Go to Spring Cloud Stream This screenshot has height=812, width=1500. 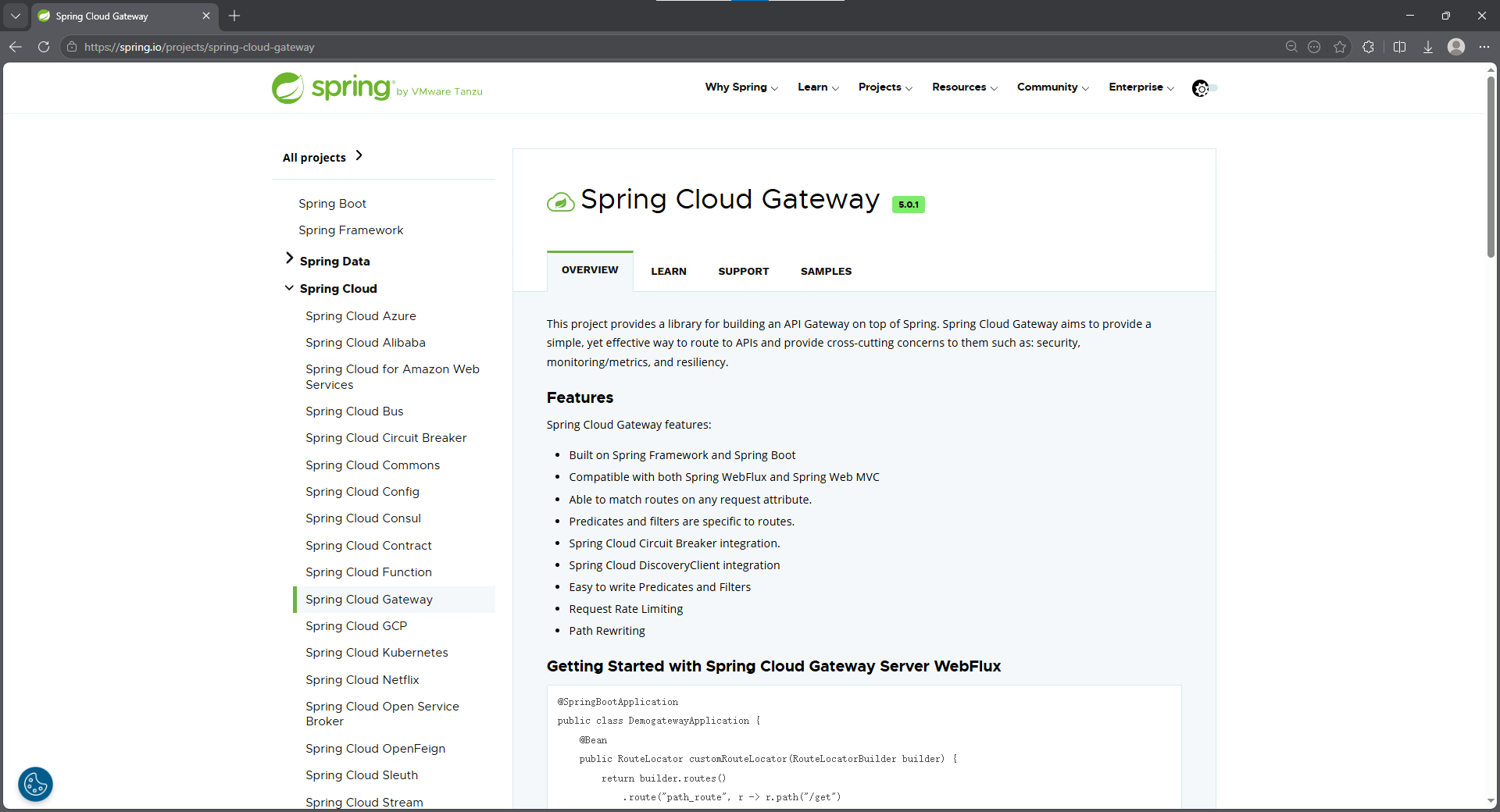364,802
